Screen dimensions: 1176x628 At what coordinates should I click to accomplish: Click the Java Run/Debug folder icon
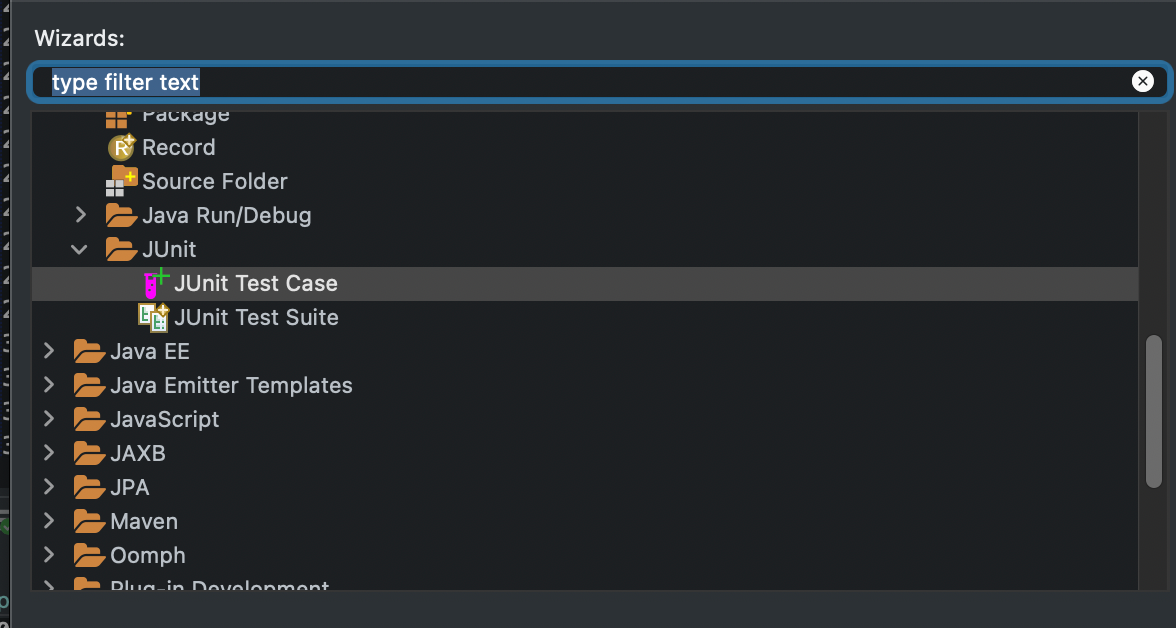coord(120,215)
